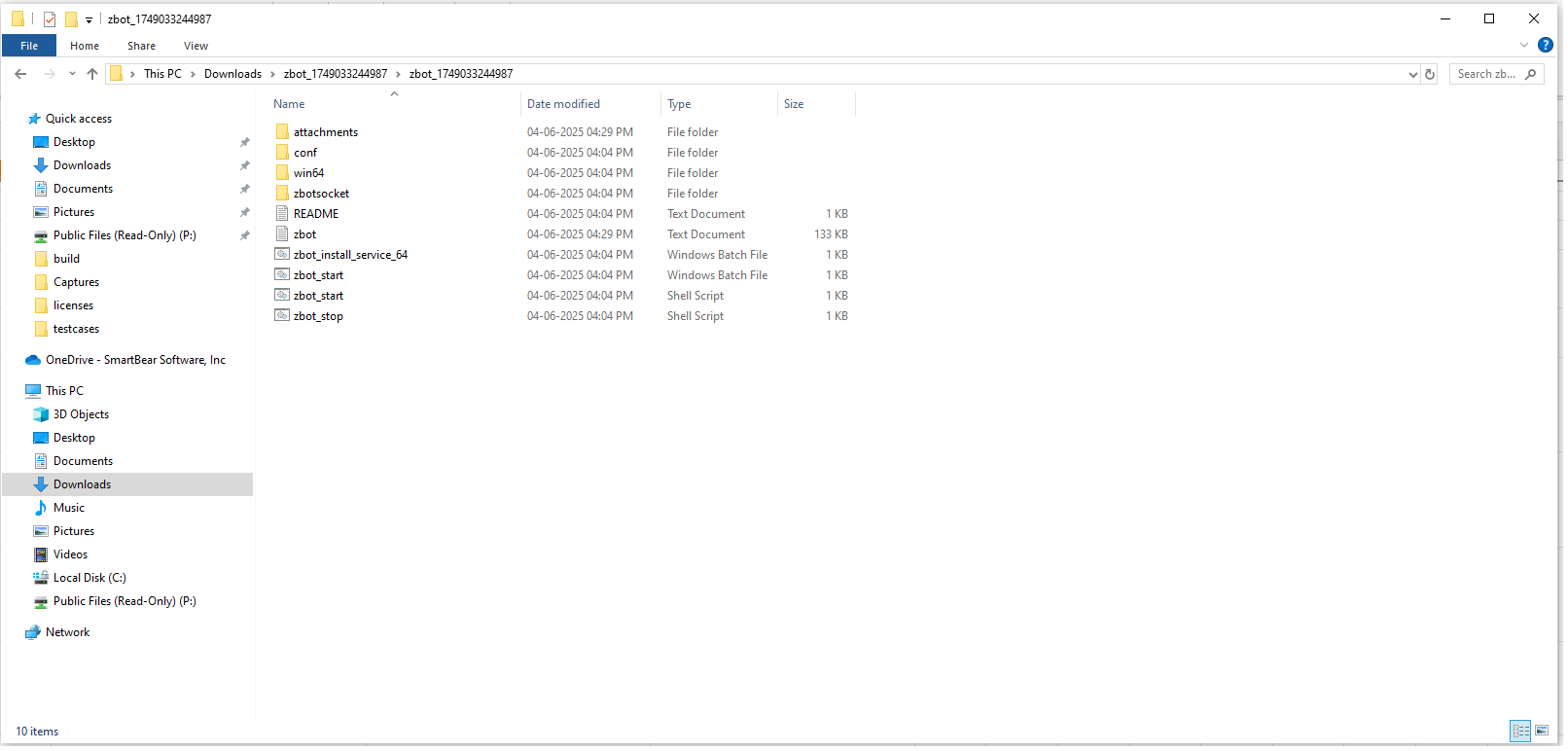
Task: Click the Up one level arrow
Action: [x=92, y=74]
